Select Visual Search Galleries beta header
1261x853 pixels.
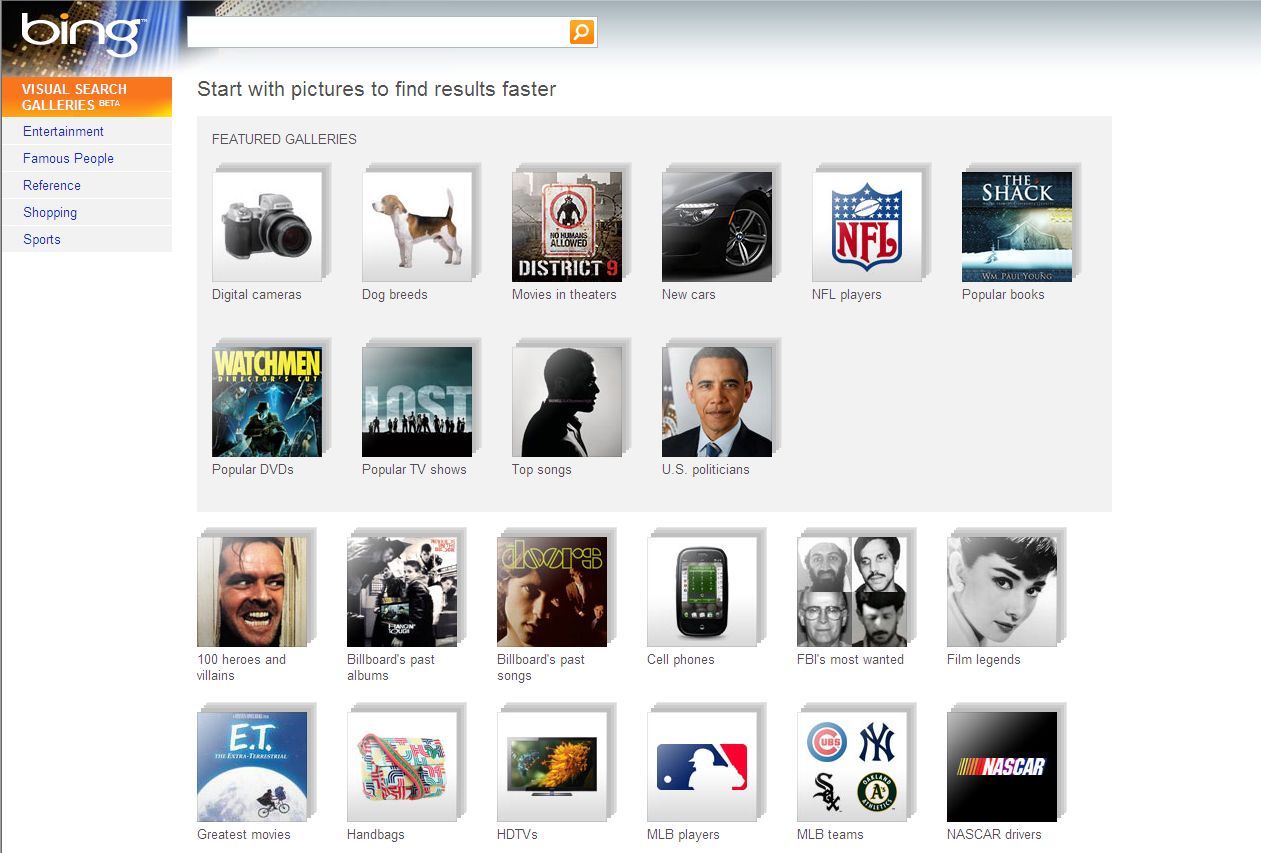(87, 97)
